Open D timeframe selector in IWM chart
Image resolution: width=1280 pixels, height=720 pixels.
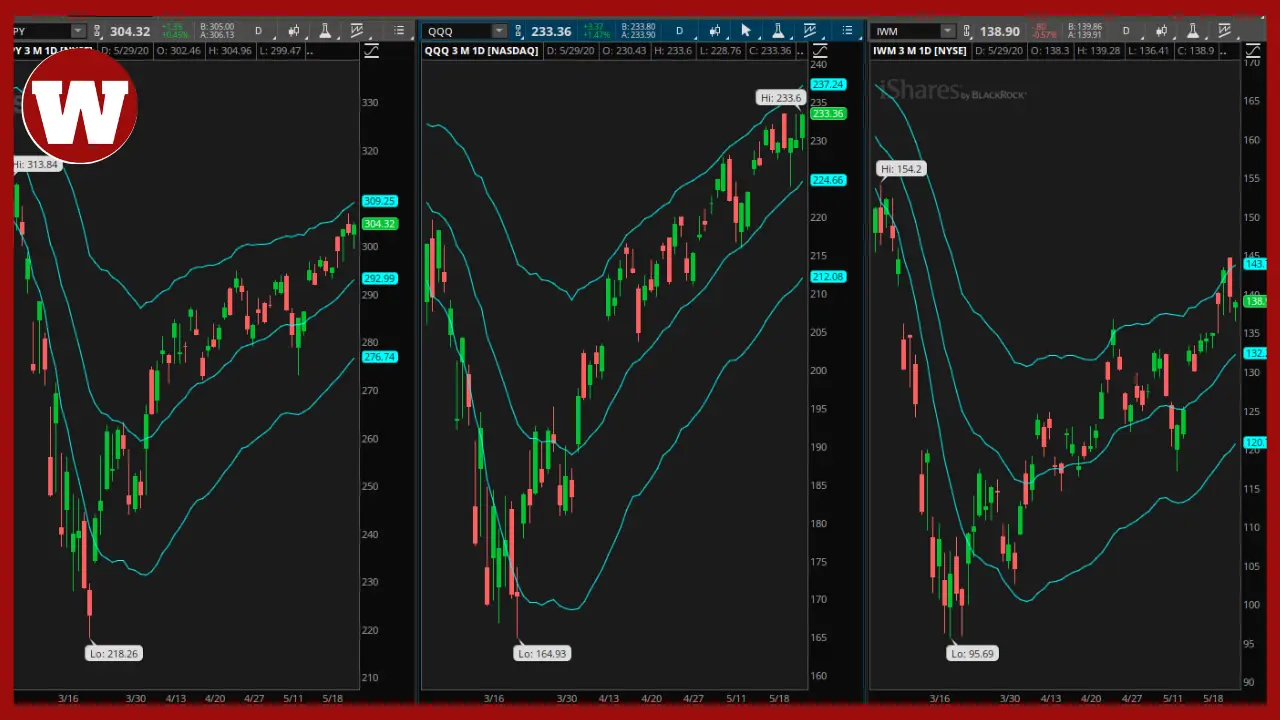point(1125,31)
